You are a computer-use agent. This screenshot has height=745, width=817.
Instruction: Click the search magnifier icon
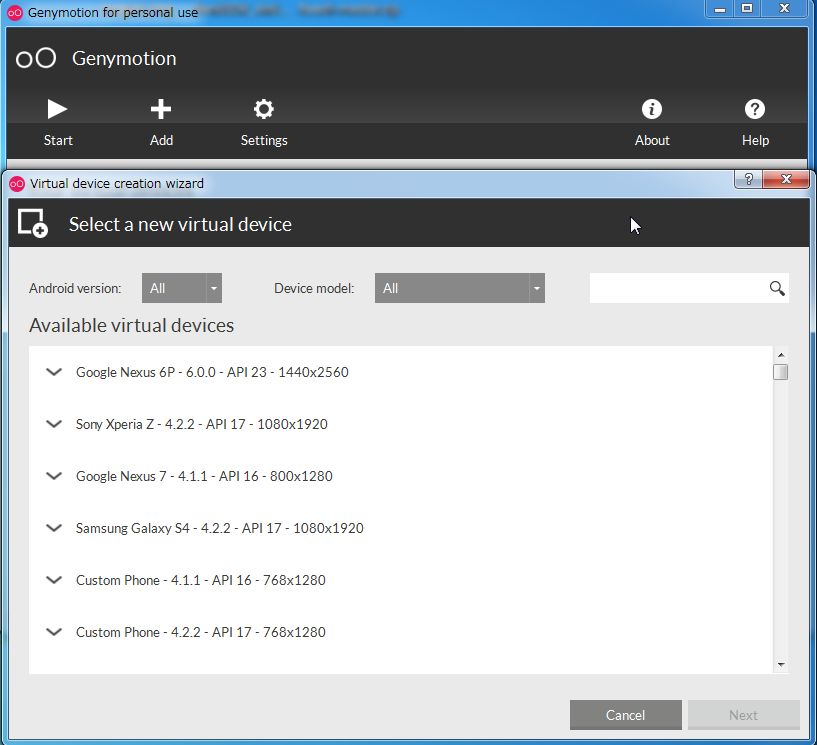[777, 288]
